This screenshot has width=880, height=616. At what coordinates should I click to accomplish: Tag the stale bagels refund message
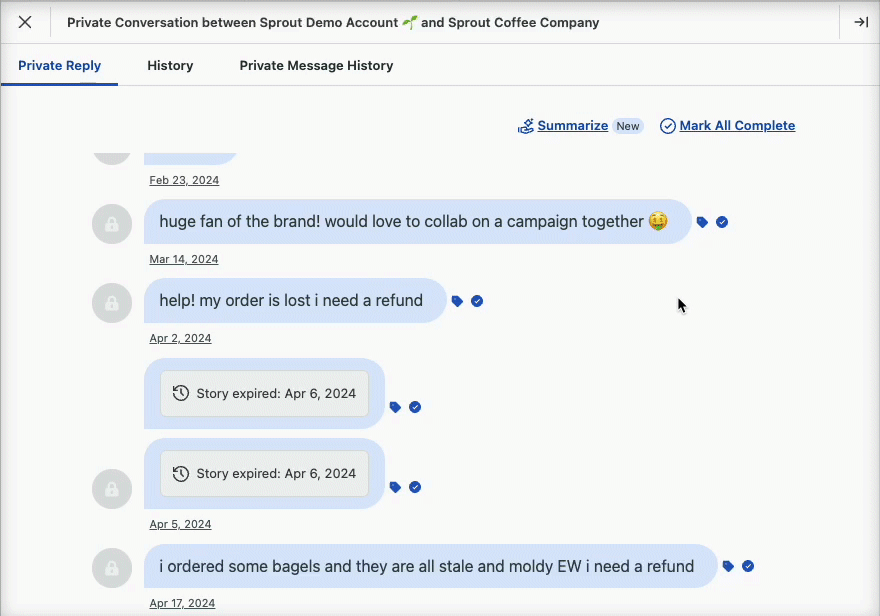pos(728,566)
